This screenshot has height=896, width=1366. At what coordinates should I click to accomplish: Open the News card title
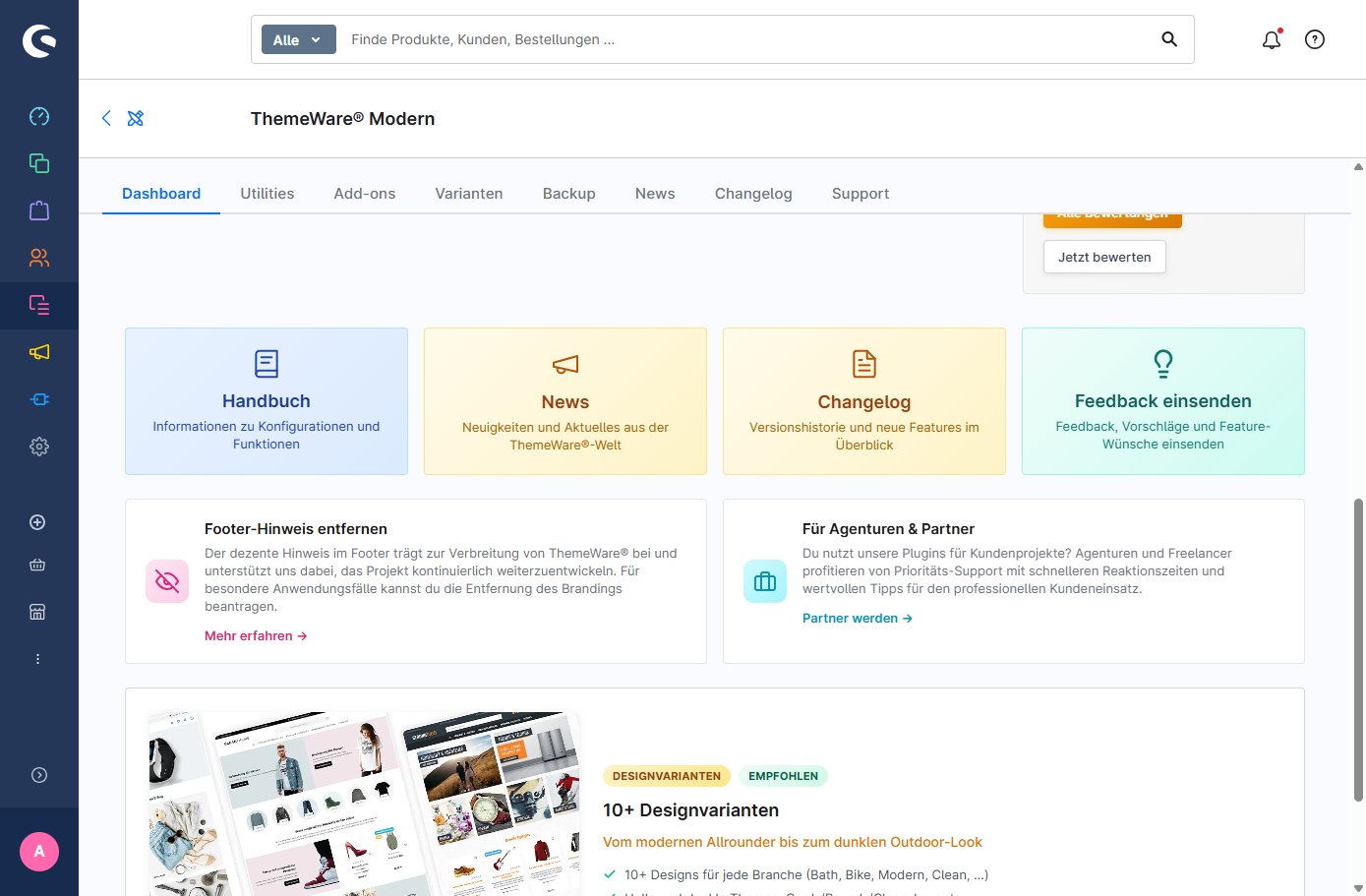coord(565,402)
